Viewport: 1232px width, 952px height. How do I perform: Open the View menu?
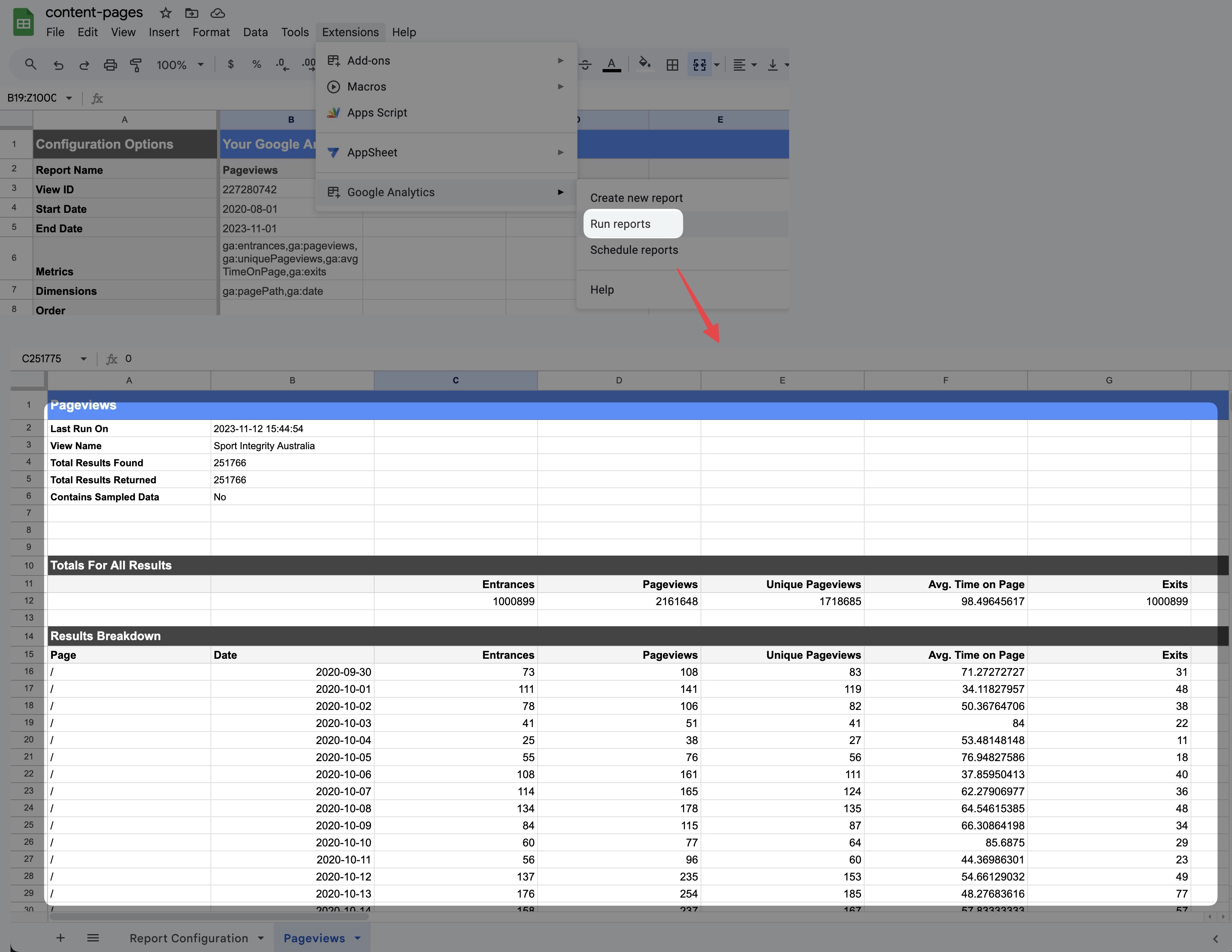point(123,32)
